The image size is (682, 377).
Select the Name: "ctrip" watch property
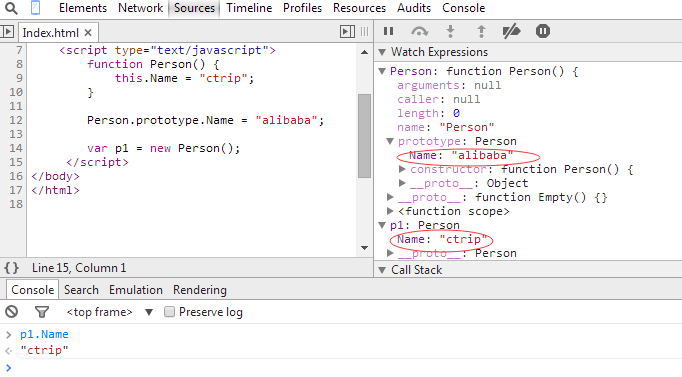(441, 239)
